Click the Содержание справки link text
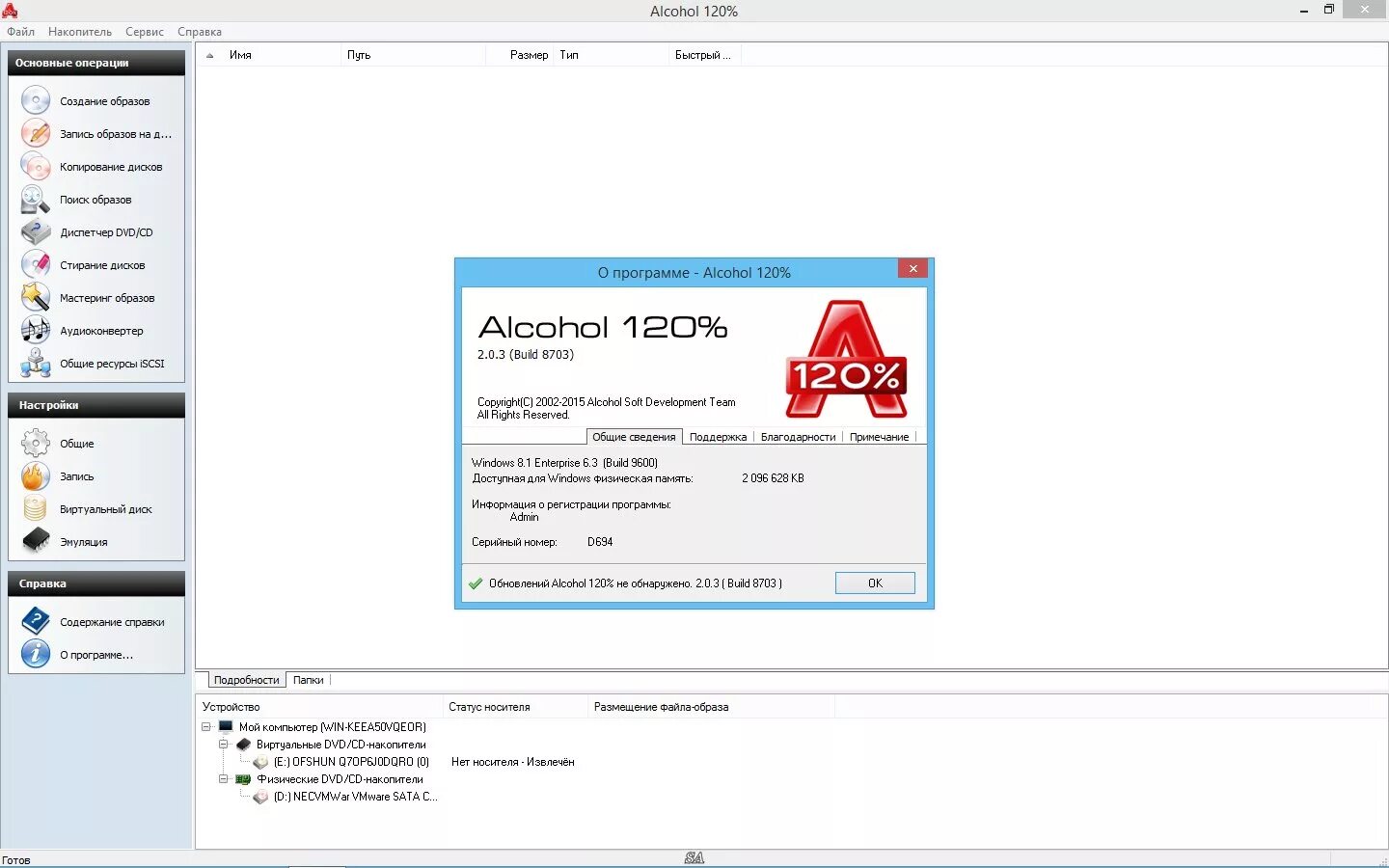This screenshot has width=1389, height=868. 112,622
